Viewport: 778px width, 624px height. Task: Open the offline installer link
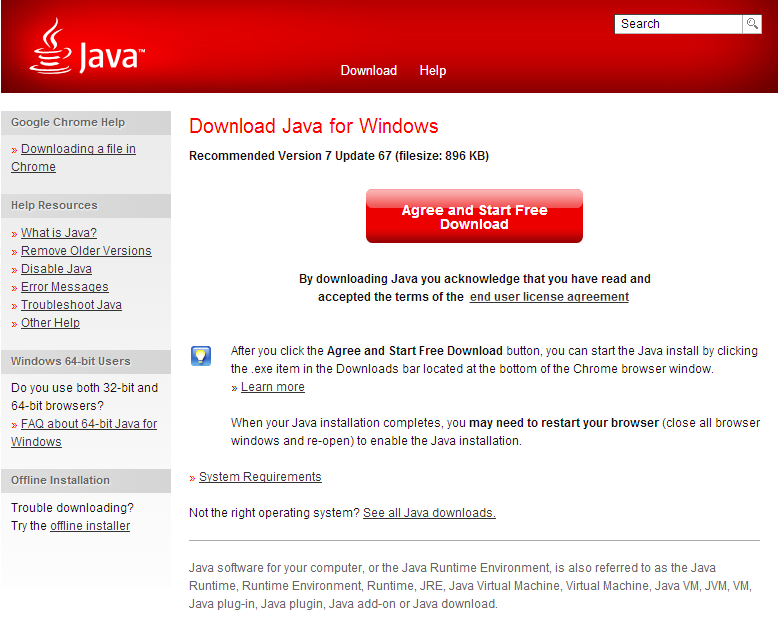click(x=90, y=526)
